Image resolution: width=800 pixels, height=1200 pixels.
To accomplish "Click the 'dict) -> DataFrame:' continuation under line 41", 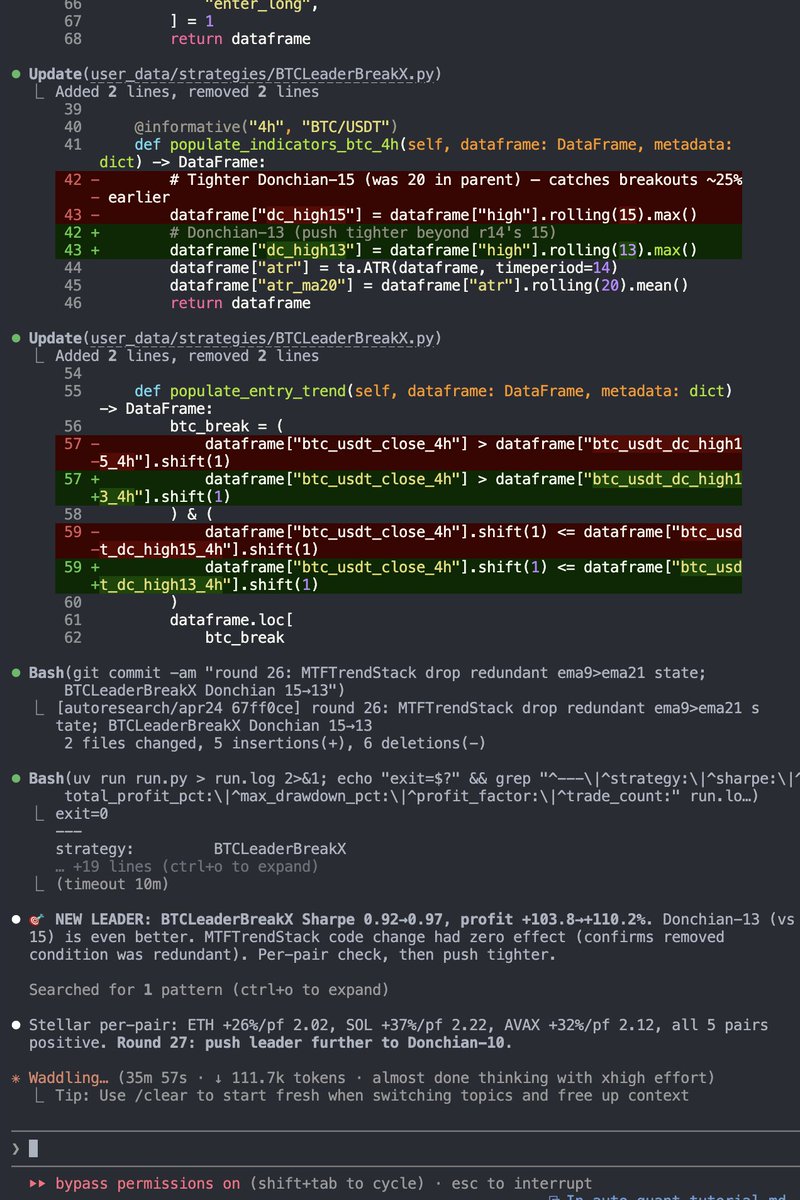I will [182, 162].
